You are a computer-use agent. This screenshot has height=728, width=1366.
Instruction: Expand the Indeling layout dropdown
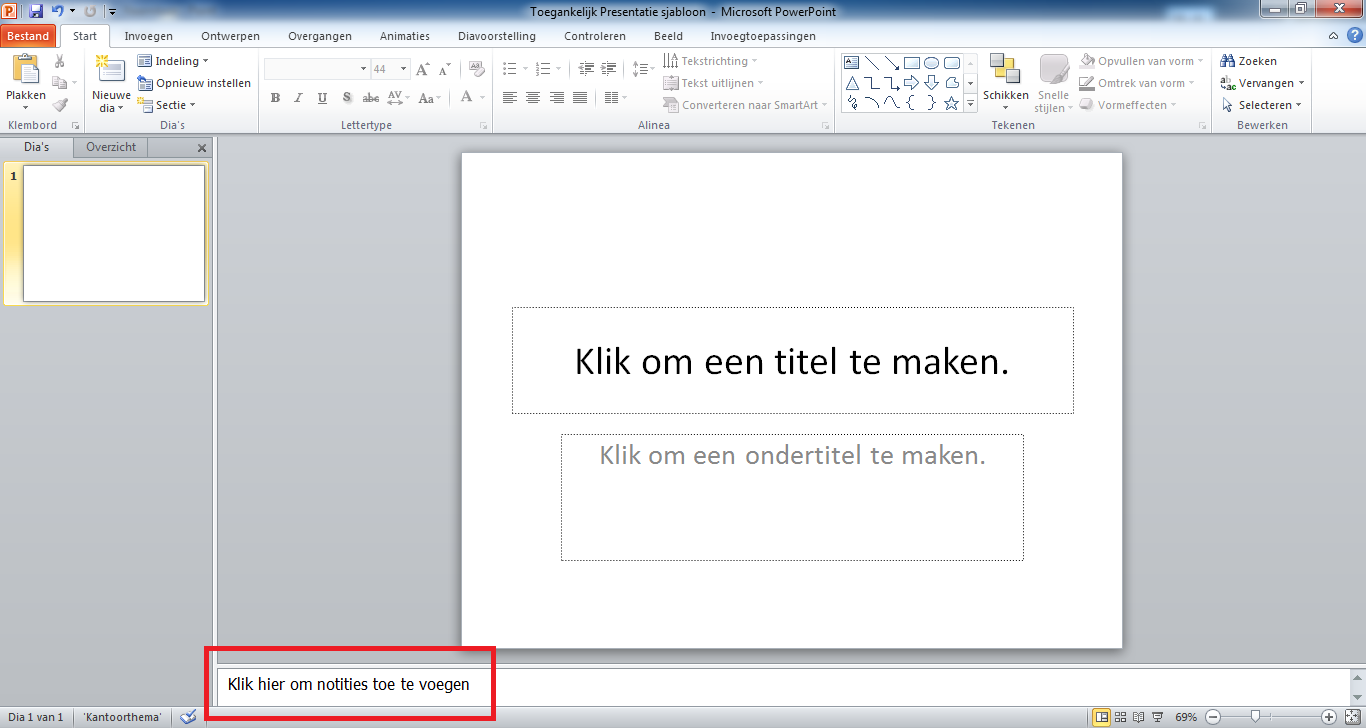click(x=173, y=61)
